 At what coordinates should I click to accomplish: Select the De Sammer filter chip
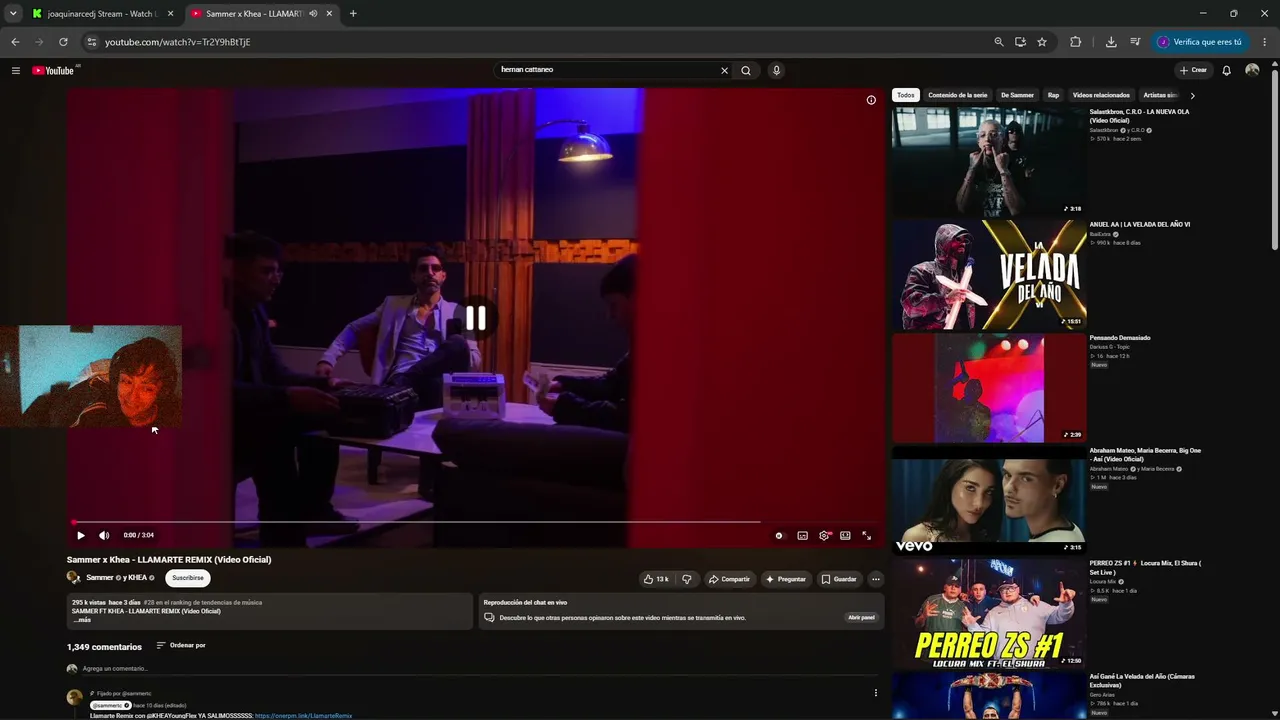[x=1017, y=95]
